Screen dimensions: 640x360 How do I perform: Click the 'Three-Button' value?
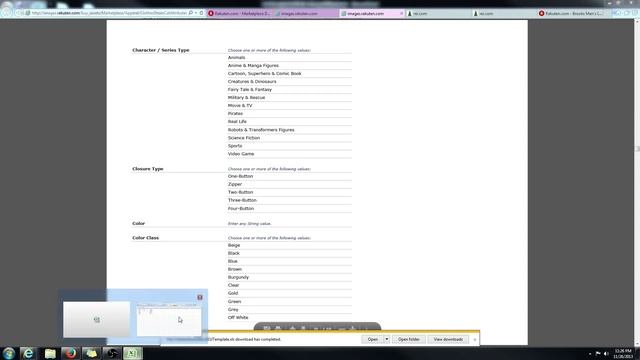click(x=242, y=200)
